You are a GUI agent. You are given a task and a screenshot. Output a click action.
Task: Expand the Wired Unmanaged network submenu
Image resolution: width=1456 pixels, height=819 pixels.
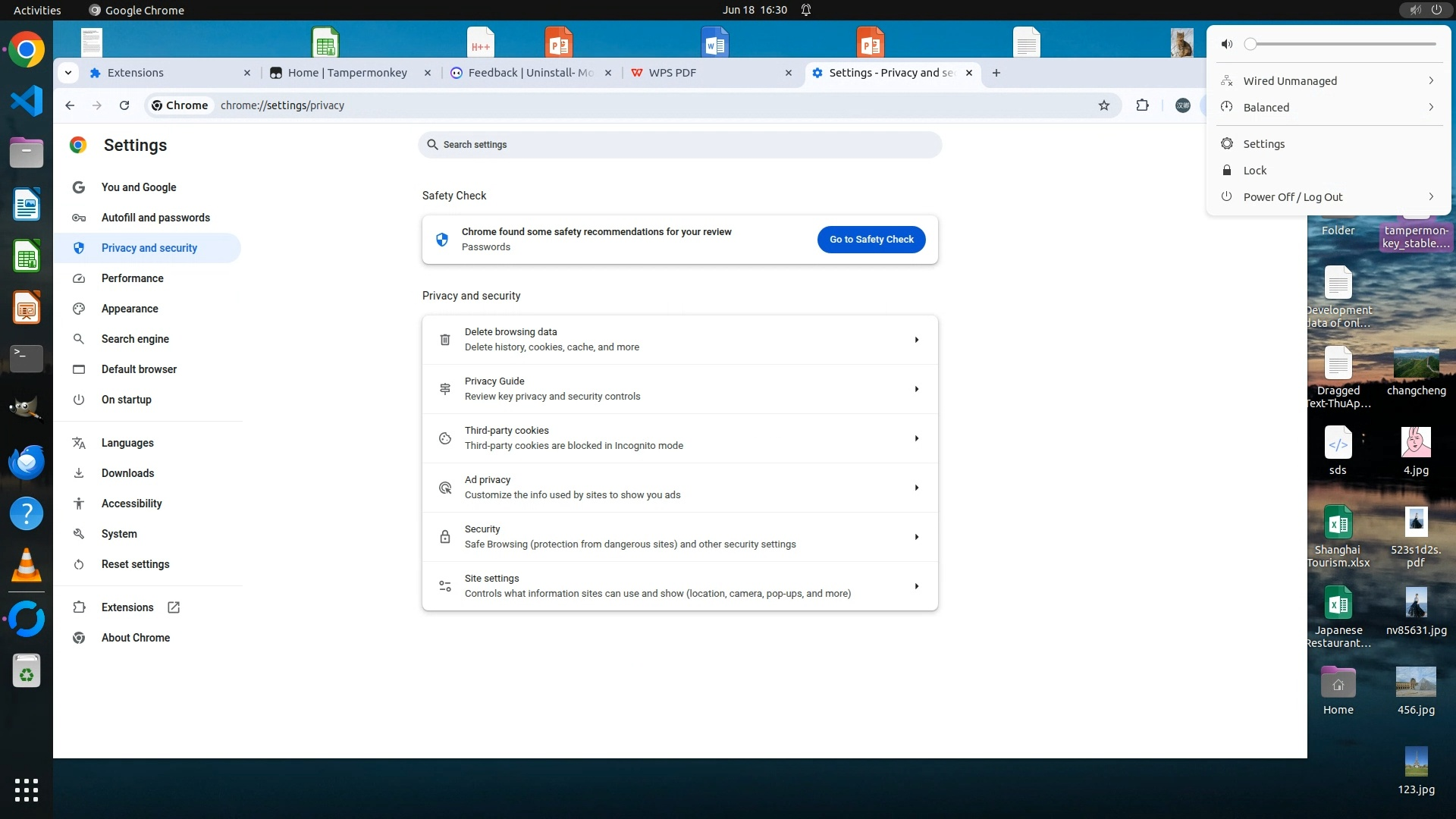(x=1430, y=81)
